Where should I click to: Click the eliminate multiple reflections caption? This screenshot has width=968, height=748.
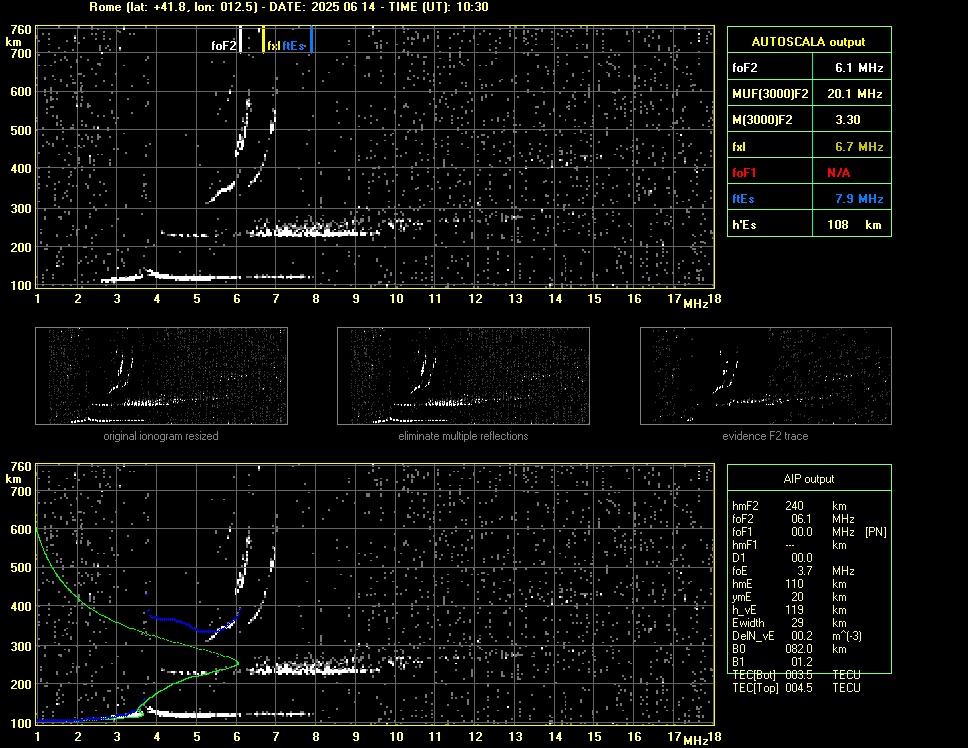pos(463,436)
